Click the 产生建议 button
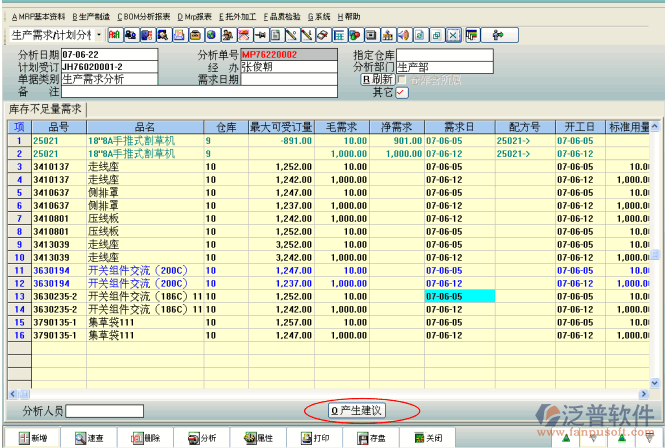 357,410
